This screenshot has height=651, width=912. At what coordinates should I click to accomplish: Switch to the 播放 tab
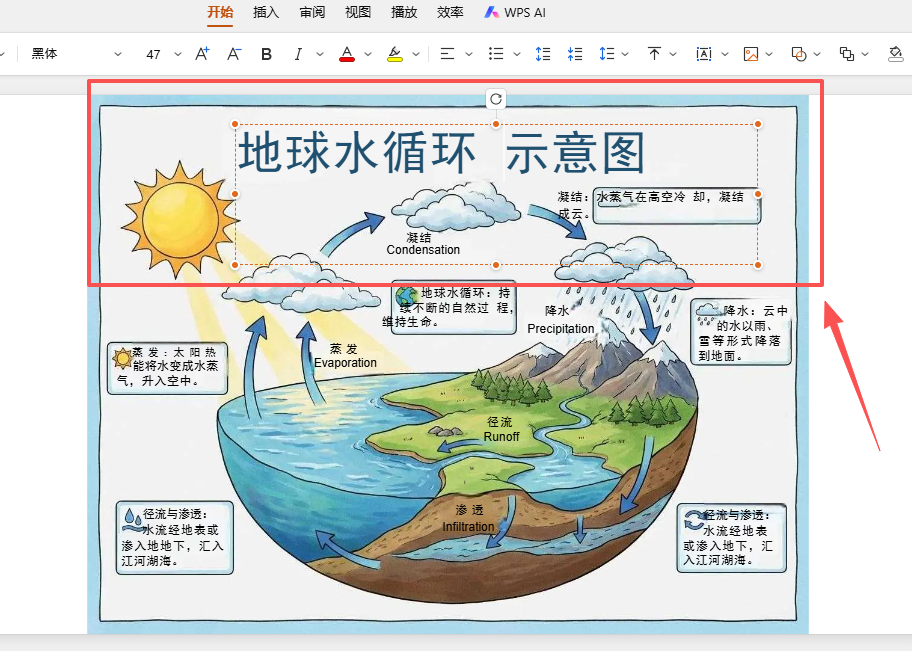(404, 13)
